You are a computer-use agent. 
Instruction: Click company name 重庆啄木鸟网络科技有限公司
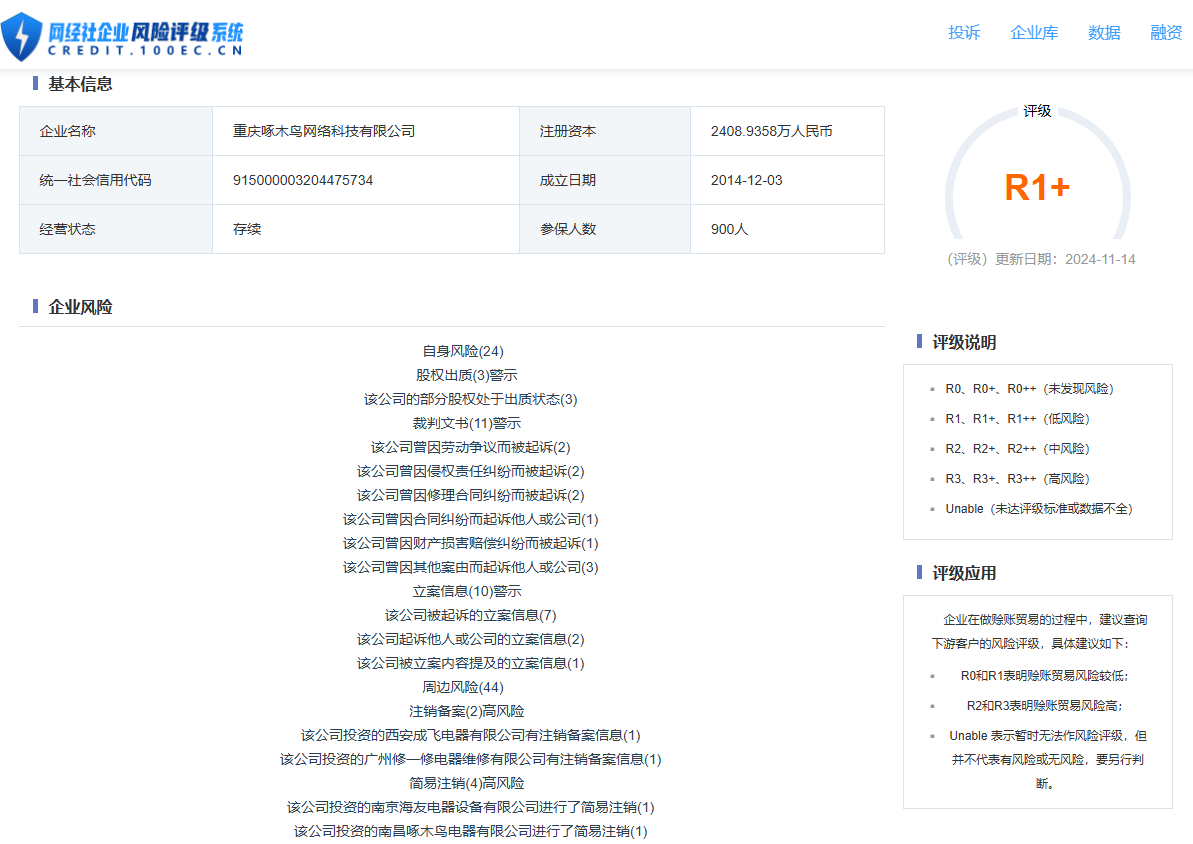click(324, 131)
